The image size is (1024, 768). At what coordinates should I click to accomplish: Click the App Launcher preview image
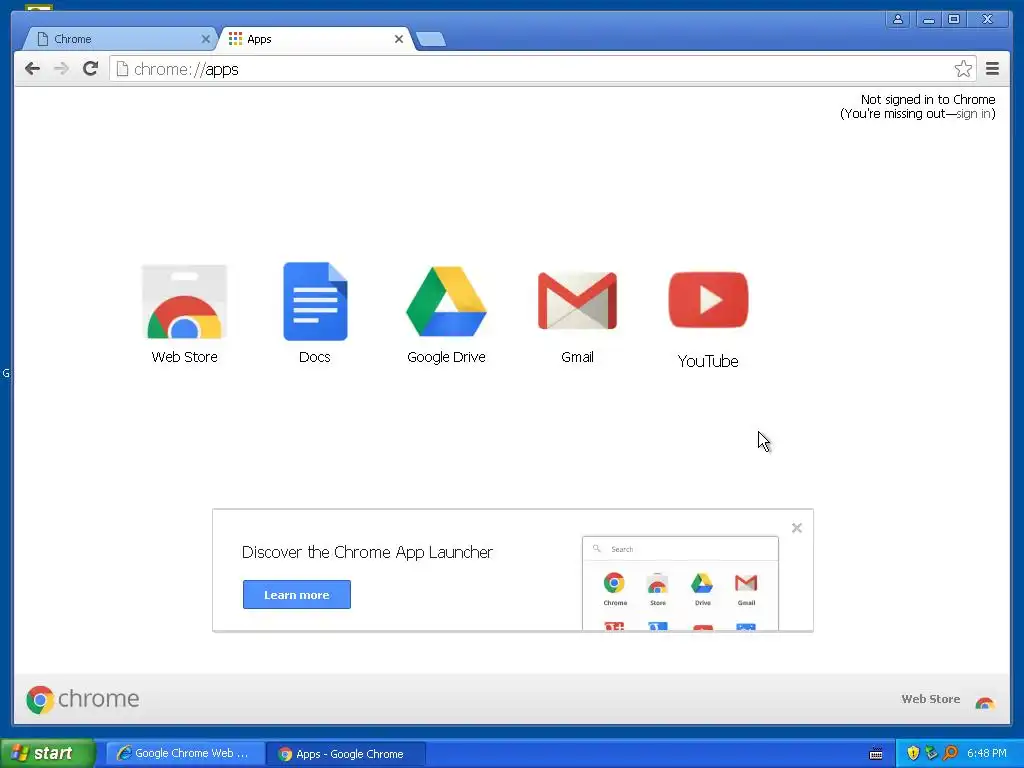(680, 583)
